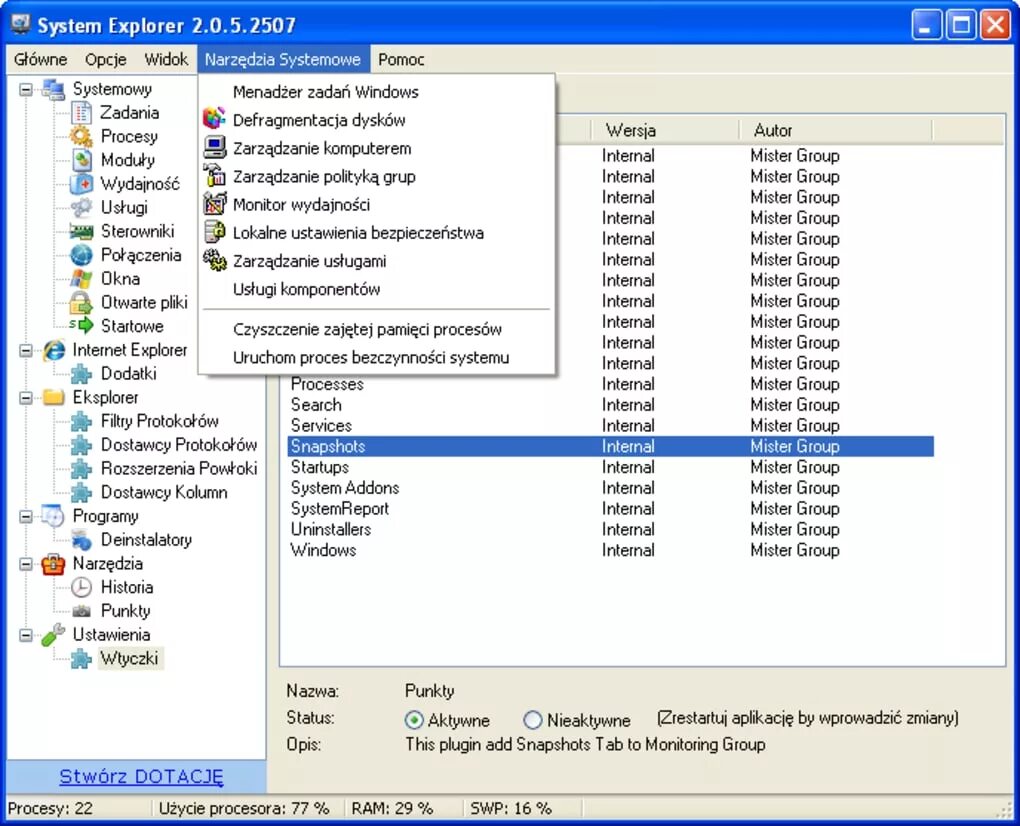Choose Czyszczenie zajętej pamięci procesów

[377, 329]
